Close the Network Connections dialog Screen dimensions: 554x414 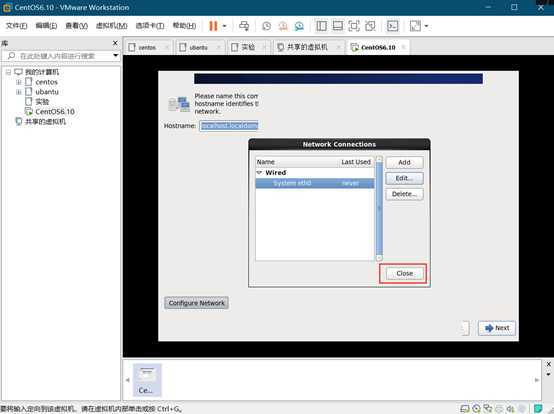[404, 273]
